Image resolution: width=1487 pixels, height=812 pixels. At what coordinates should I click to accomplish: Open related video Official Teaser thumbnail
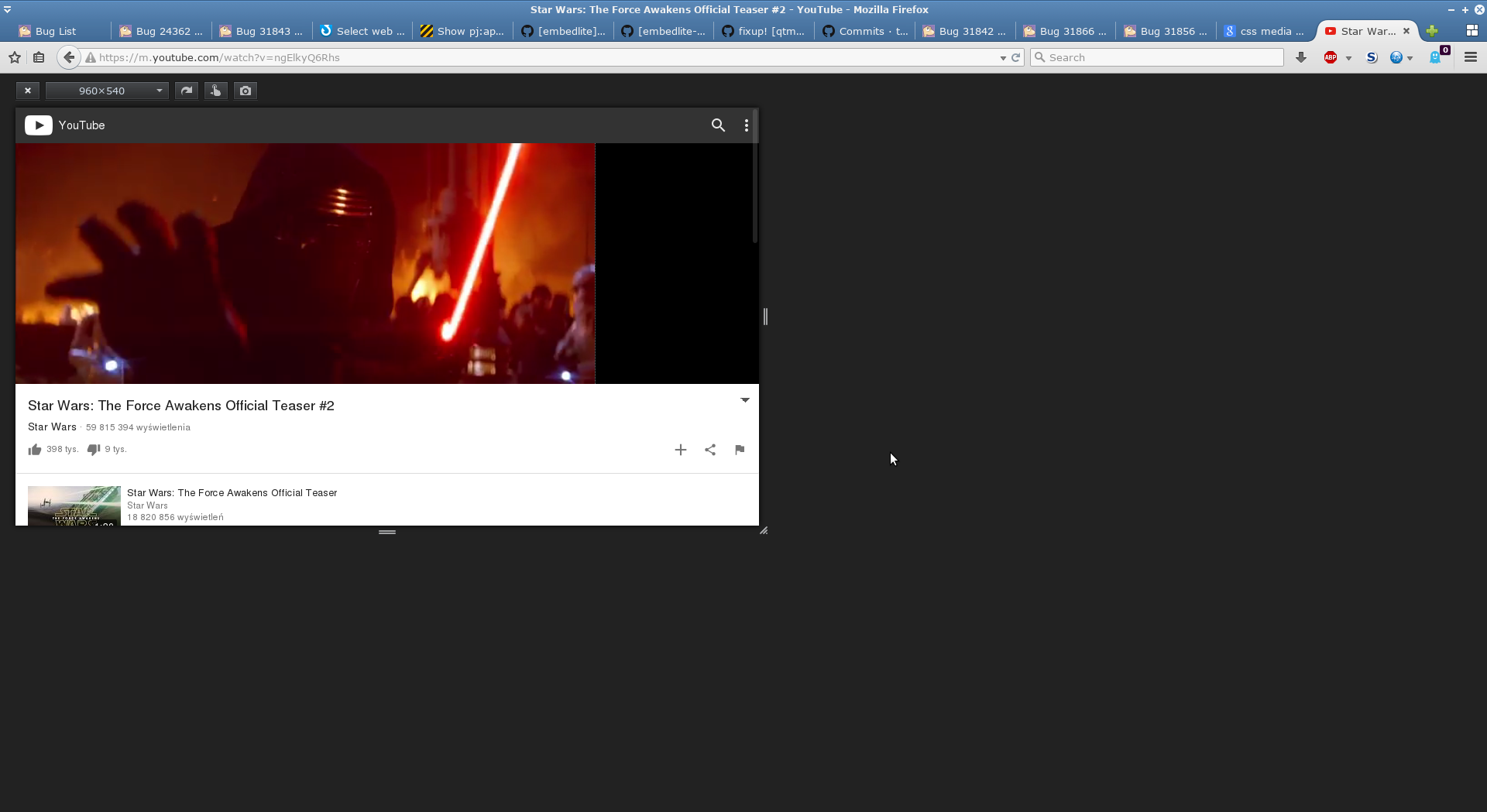click(x=74, y=506)
